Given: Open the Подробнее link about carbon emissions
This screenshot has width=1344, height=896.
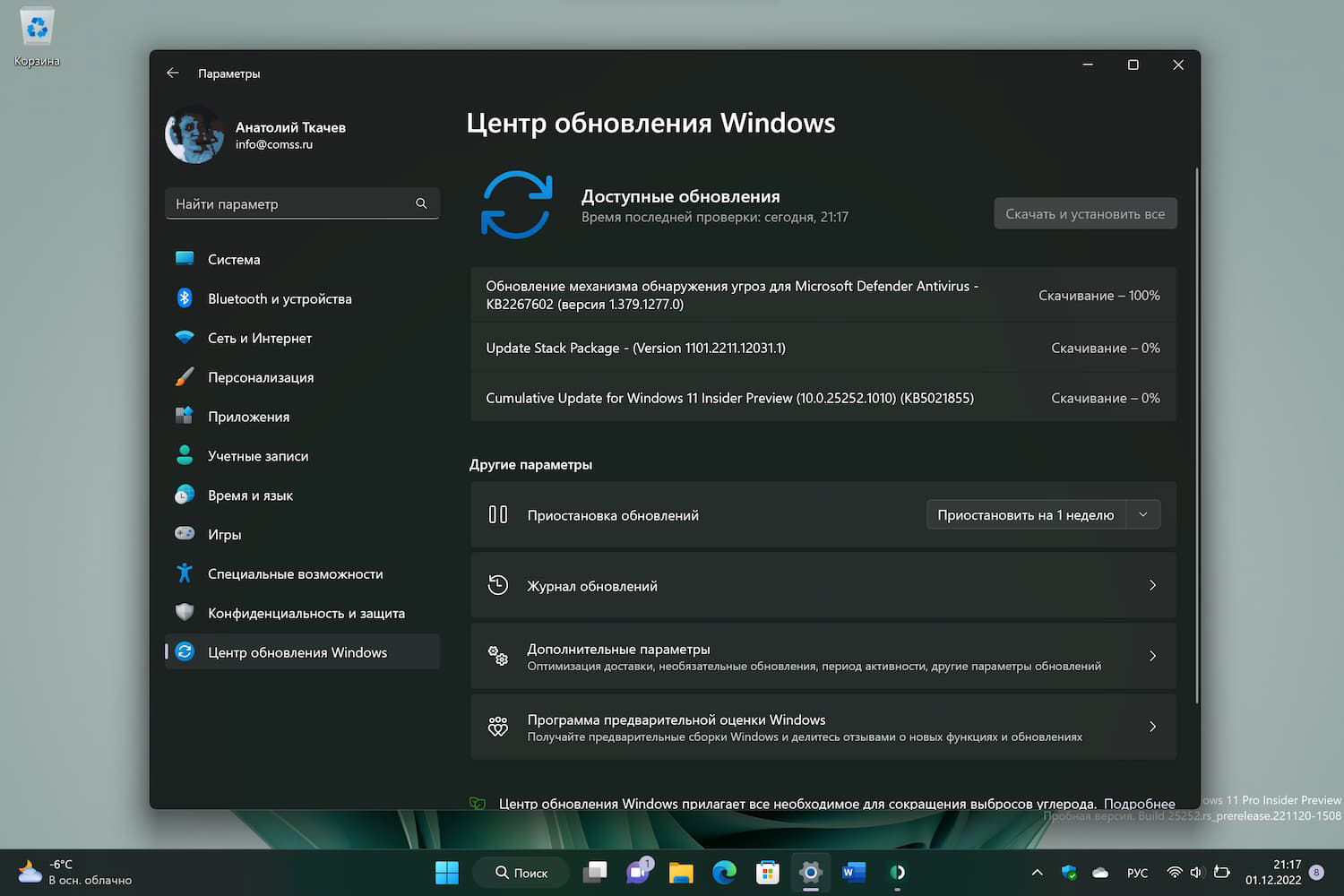Looking at the screenshot, I should [1139, 803].
